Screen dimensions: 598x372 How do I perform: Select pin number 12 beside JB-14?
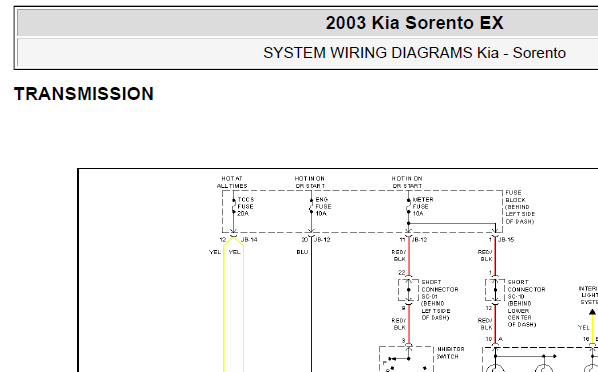(223, 240)
